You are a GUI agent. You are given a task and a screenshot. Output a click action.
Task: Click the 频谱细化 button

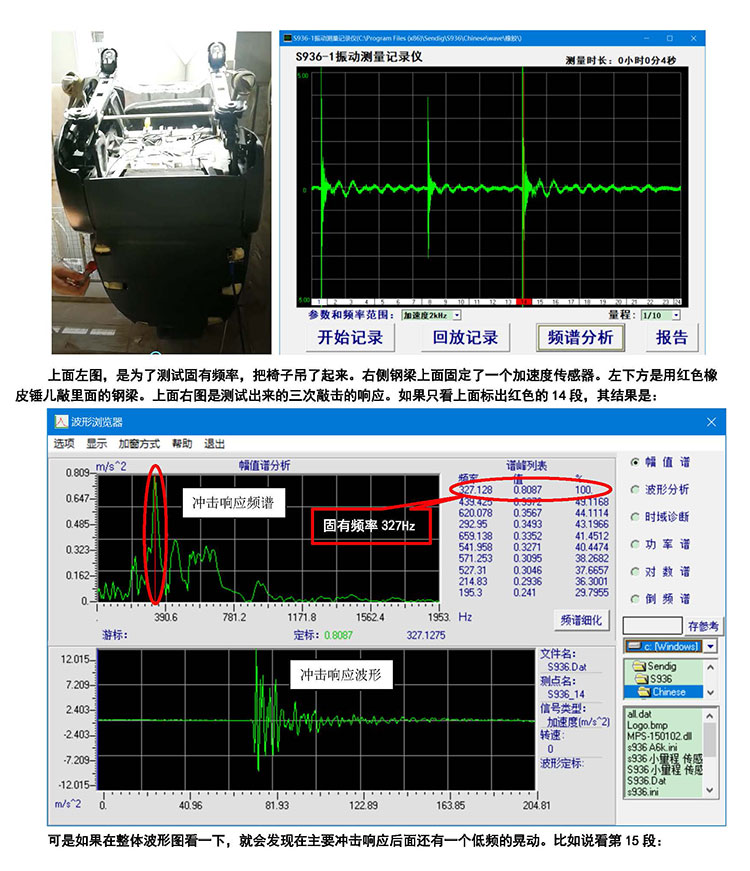pos(580,620)
